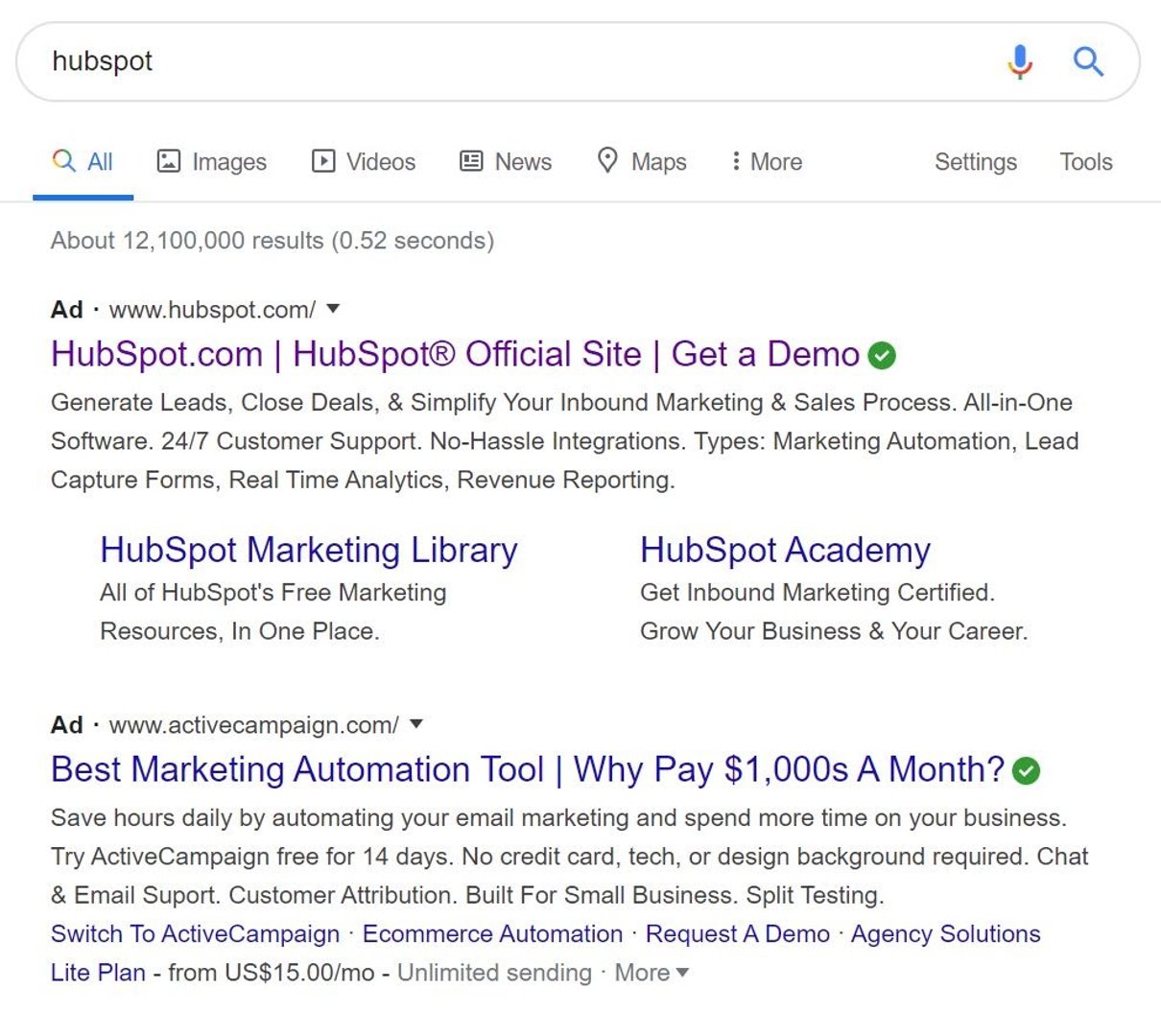Image resolution: width=1161 pixels, height=1036 pixels.
Task: Open the Tools menu
Action: (x=1085, y=161)
